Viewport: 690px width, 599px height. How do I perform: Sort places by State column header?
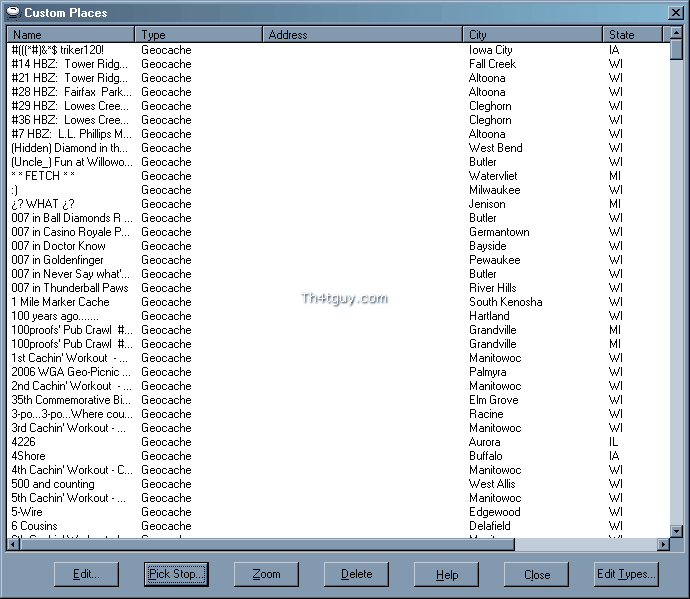pos(635,34)
